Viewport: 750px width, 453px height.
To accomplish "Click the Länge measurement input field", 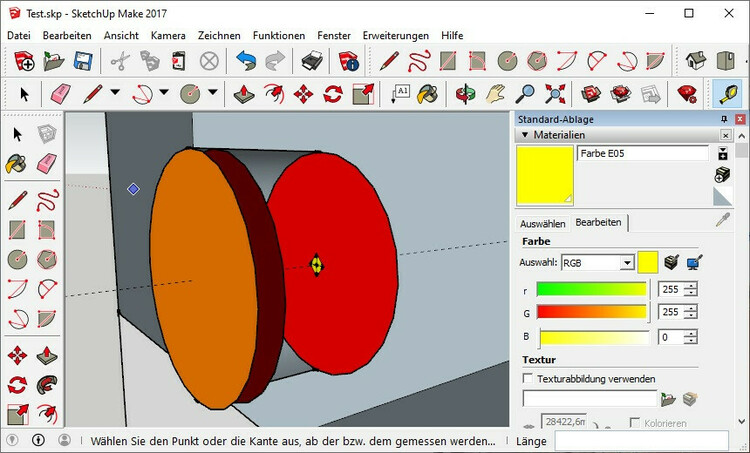I will [648, 440].
